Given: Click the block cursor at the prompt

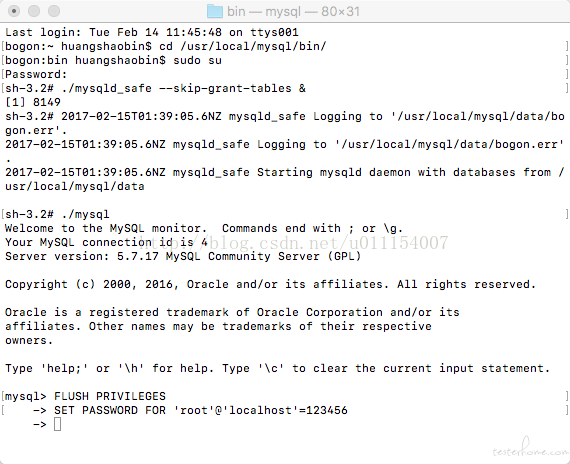Looking at the screenshot, I should 57,424.
